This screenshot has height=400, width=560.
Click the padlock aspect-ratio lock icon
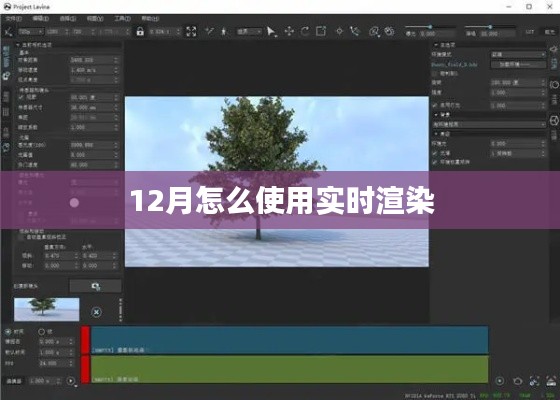coord(140,31)
